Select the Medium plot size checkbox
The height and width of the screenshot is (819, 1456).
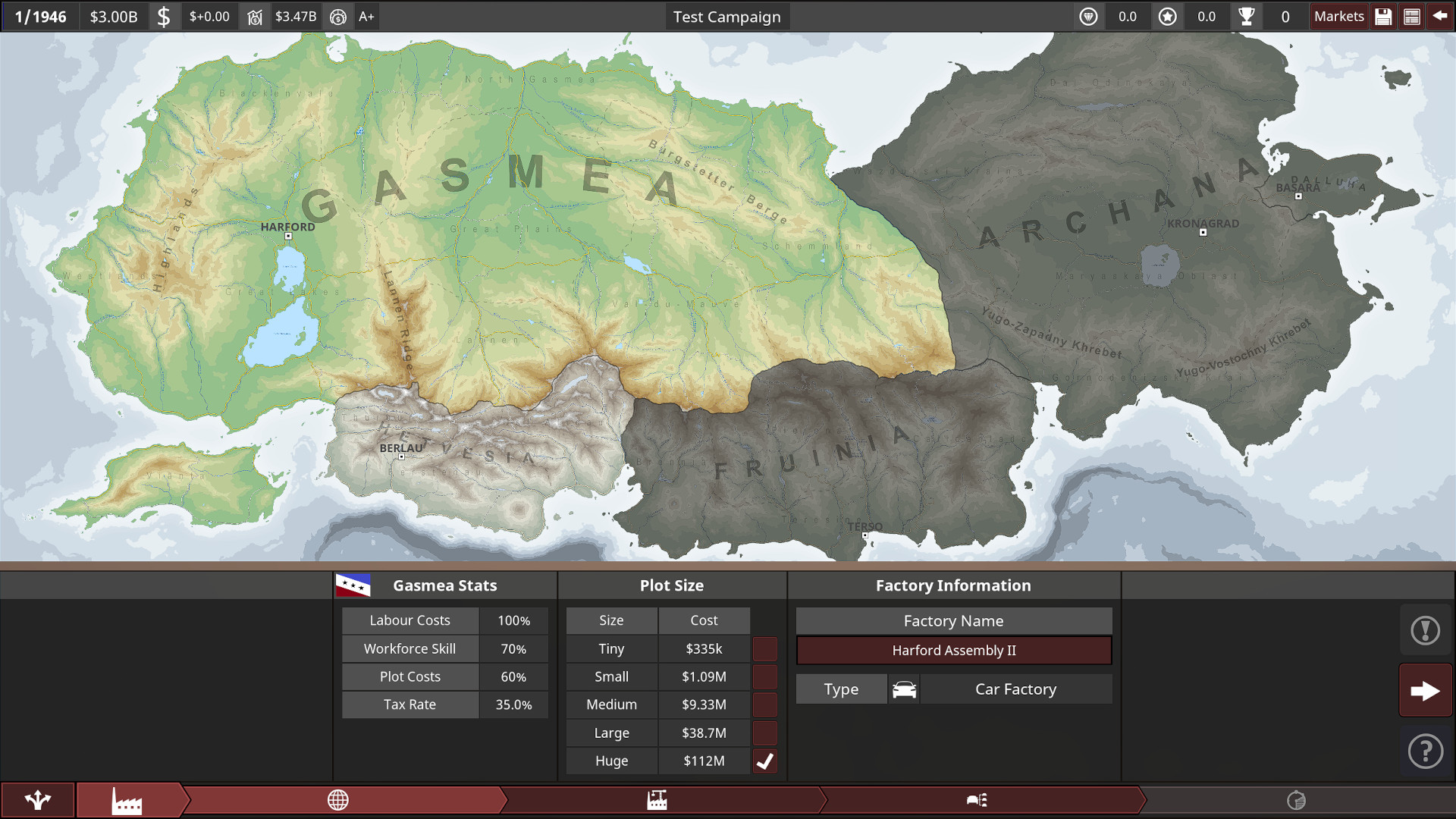(764, 704)
